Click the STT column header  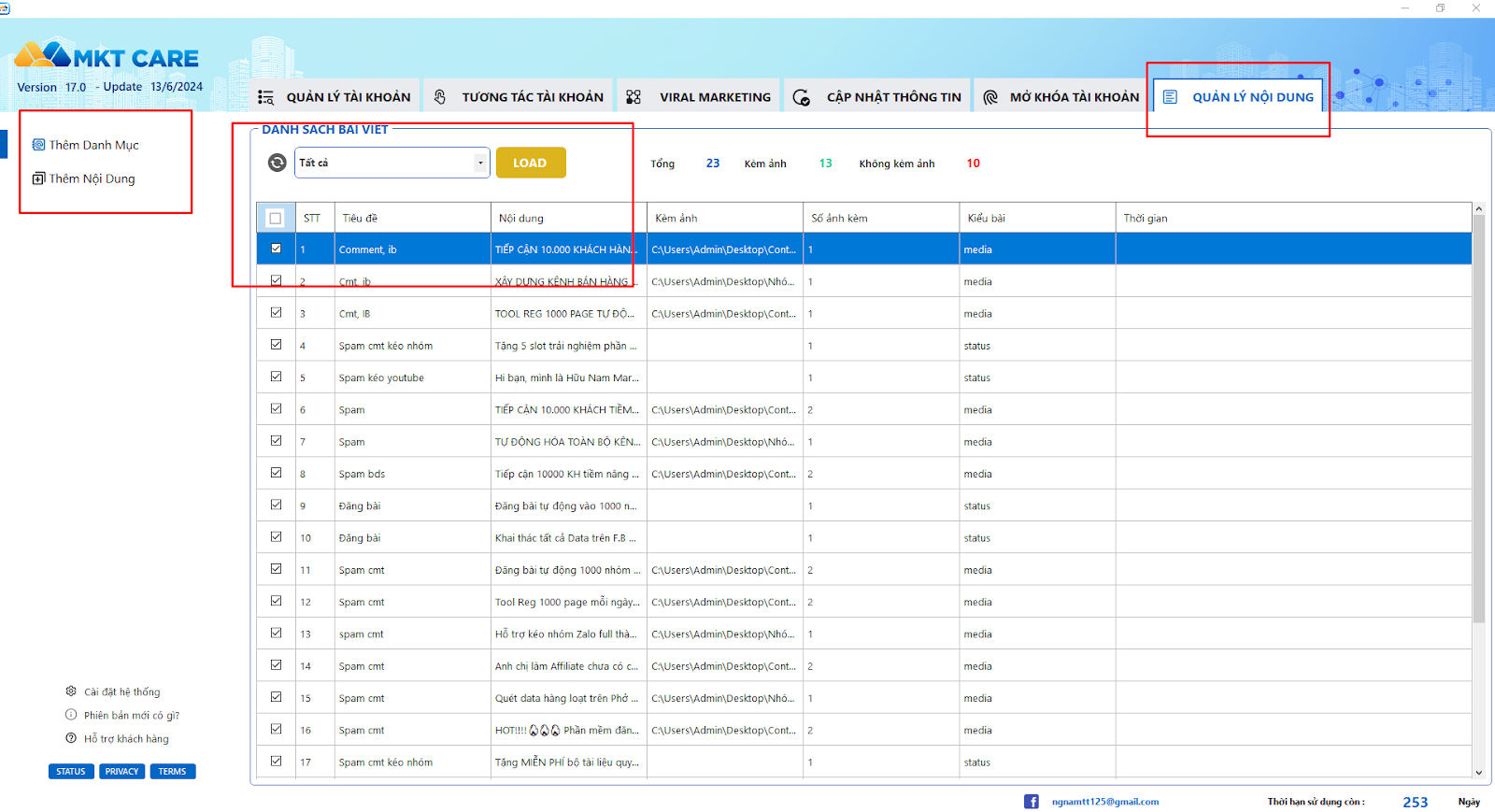pos(315,218)
